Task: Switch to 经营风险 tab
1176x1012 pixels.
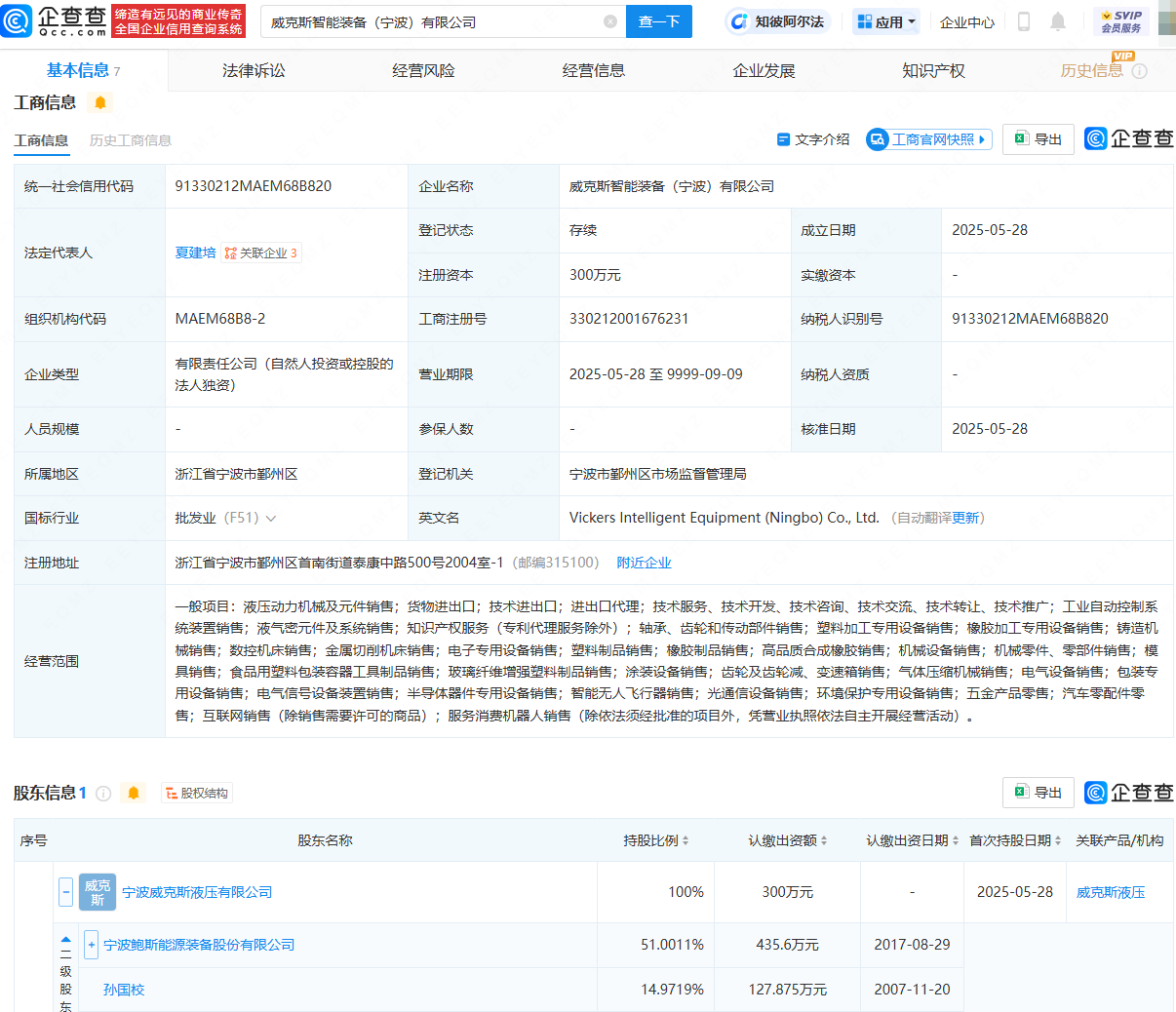Action: click(423, 70)
